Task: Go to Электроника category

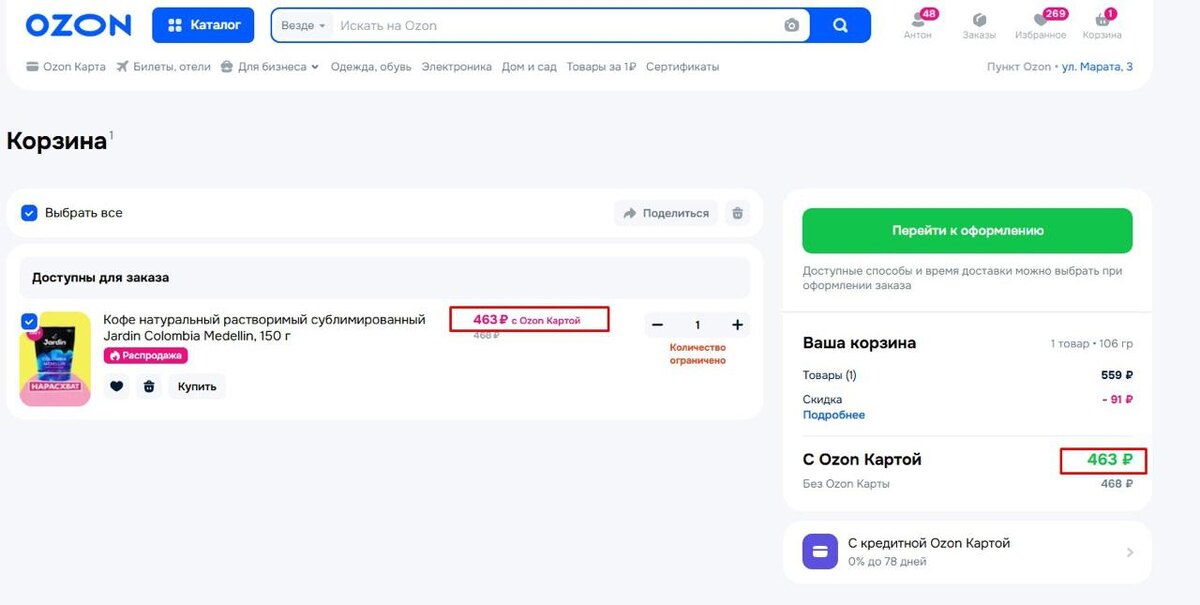Action: pyautogui.click(x=456, y=67)
